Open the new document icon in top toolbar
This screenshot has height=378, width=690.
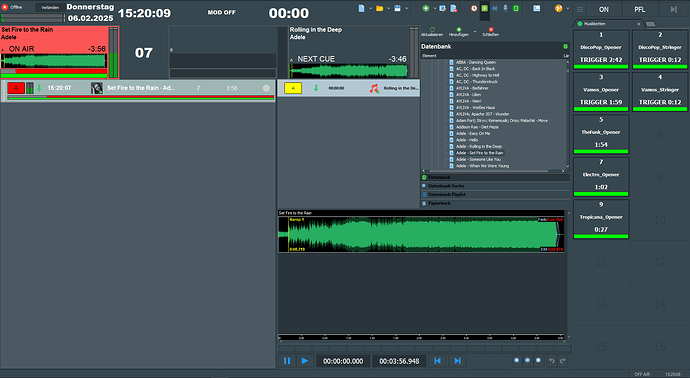(361, 8)
